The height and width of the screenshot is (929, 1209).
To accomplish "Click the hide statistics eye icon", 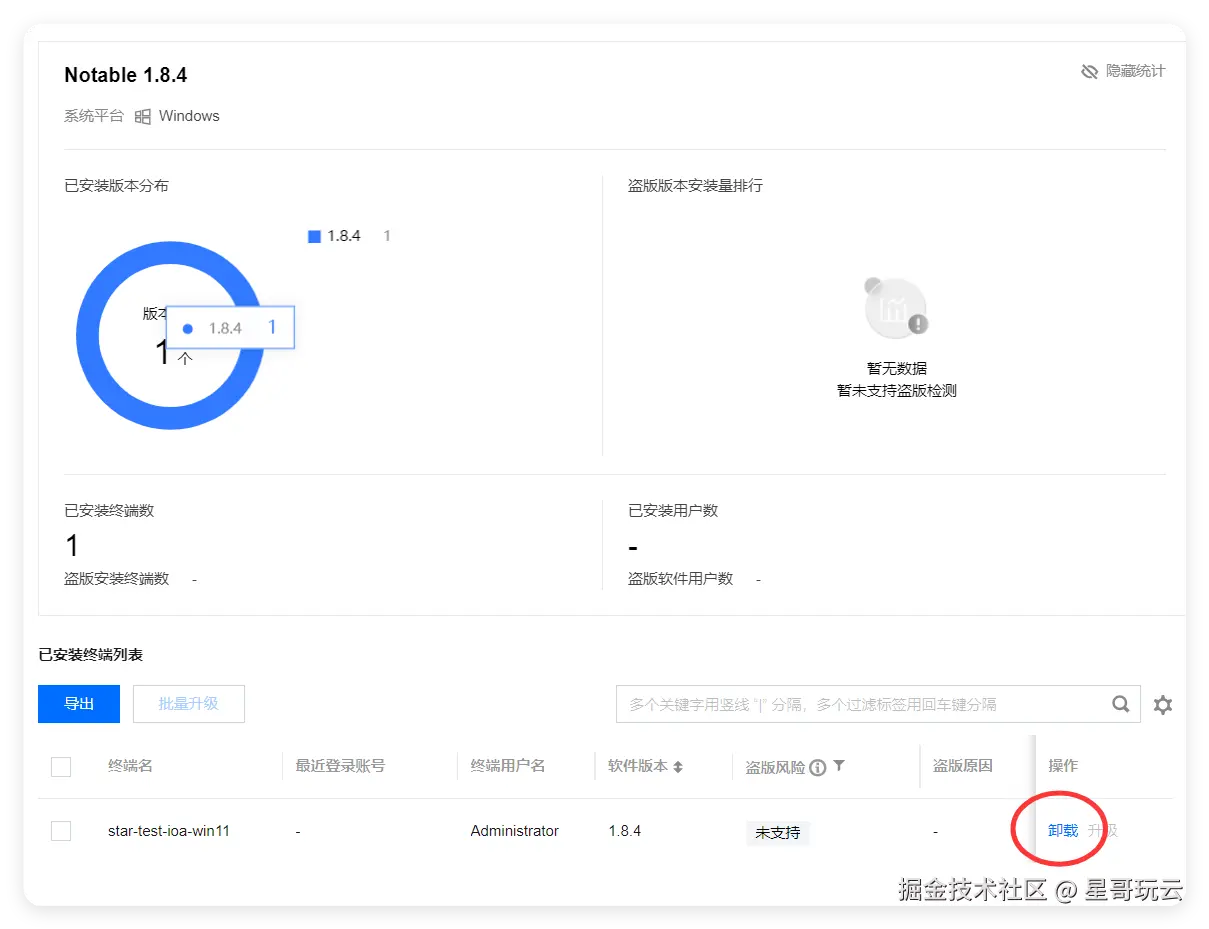I will point(1090,72).
